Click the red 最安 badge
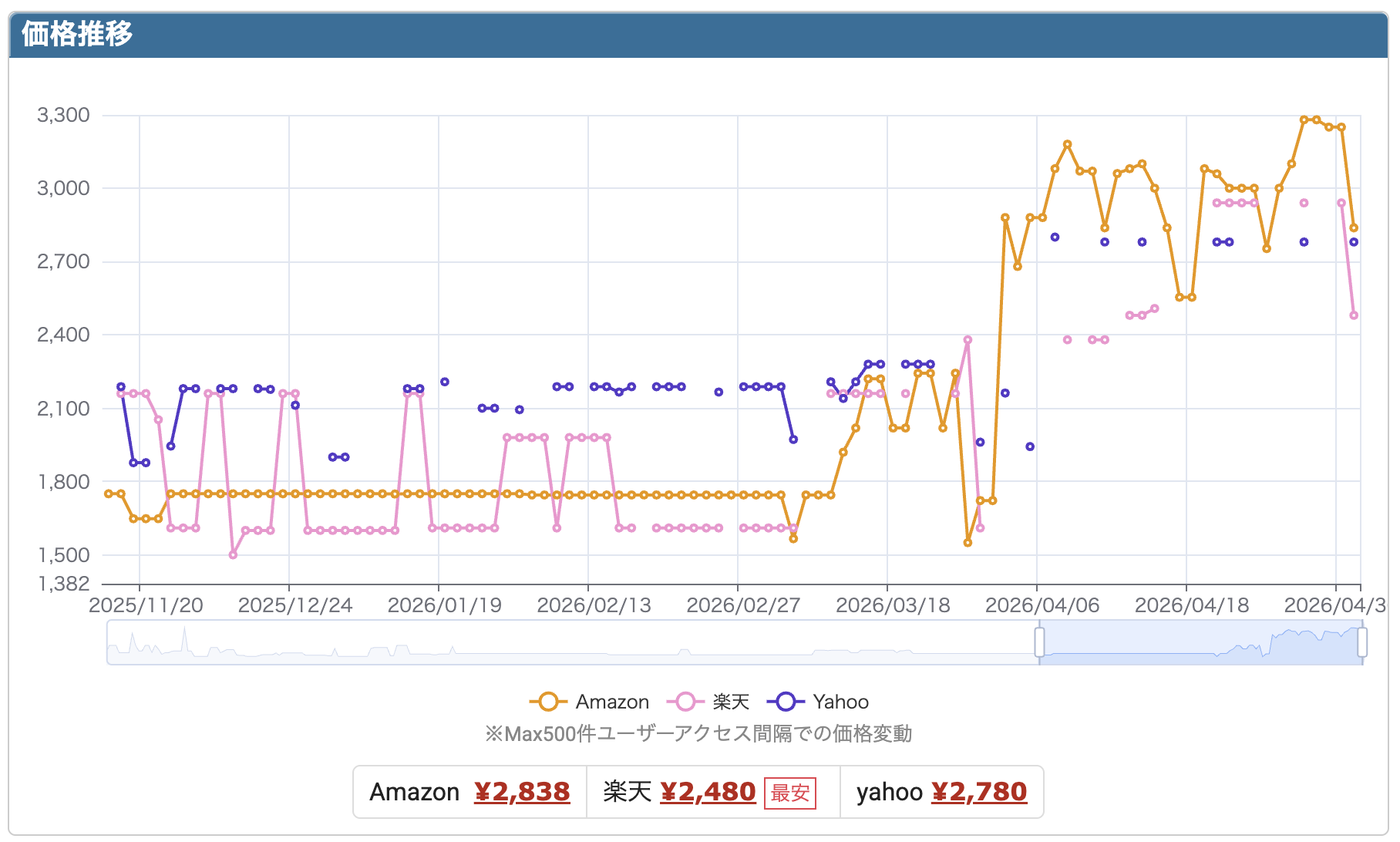Image resolution: width=1400 pixels, height=842 pixels. [x=790, y=793]
